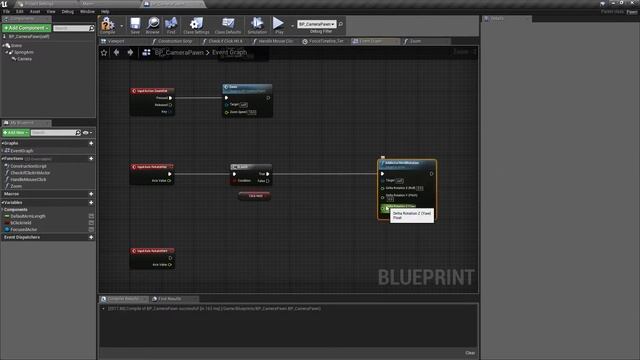Click plus icon on Variables section header
Screen dimensions: 640x360
pos(91,202)
